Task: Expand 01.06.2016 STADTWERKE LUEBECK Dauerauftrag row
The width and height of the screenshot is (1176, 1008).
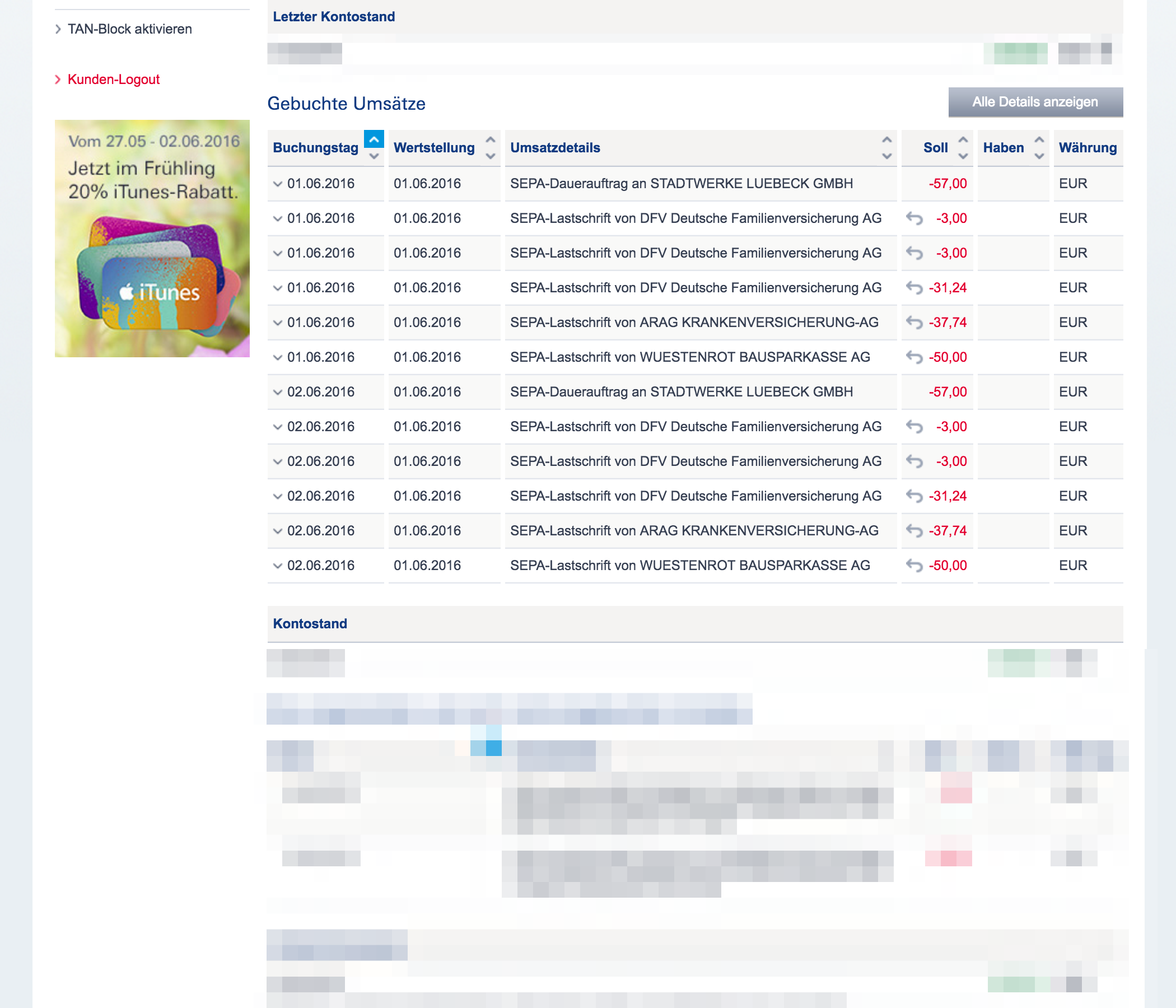Action: pyautogui.click(x=278, y=184)
